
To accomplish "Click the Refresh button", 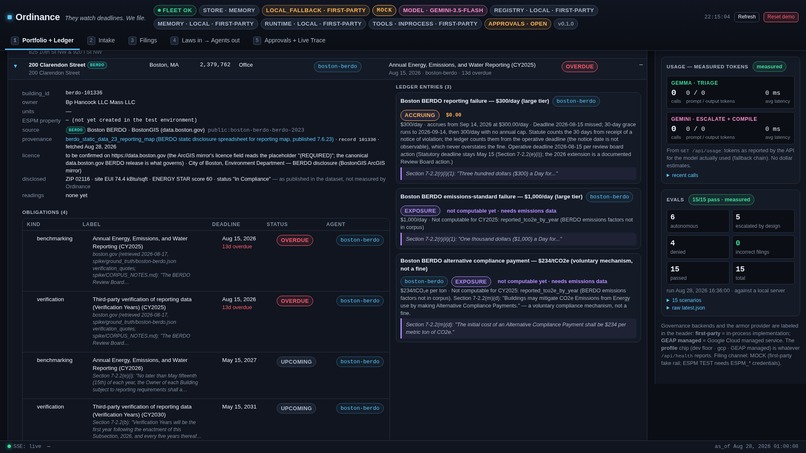I will [746, 16].
